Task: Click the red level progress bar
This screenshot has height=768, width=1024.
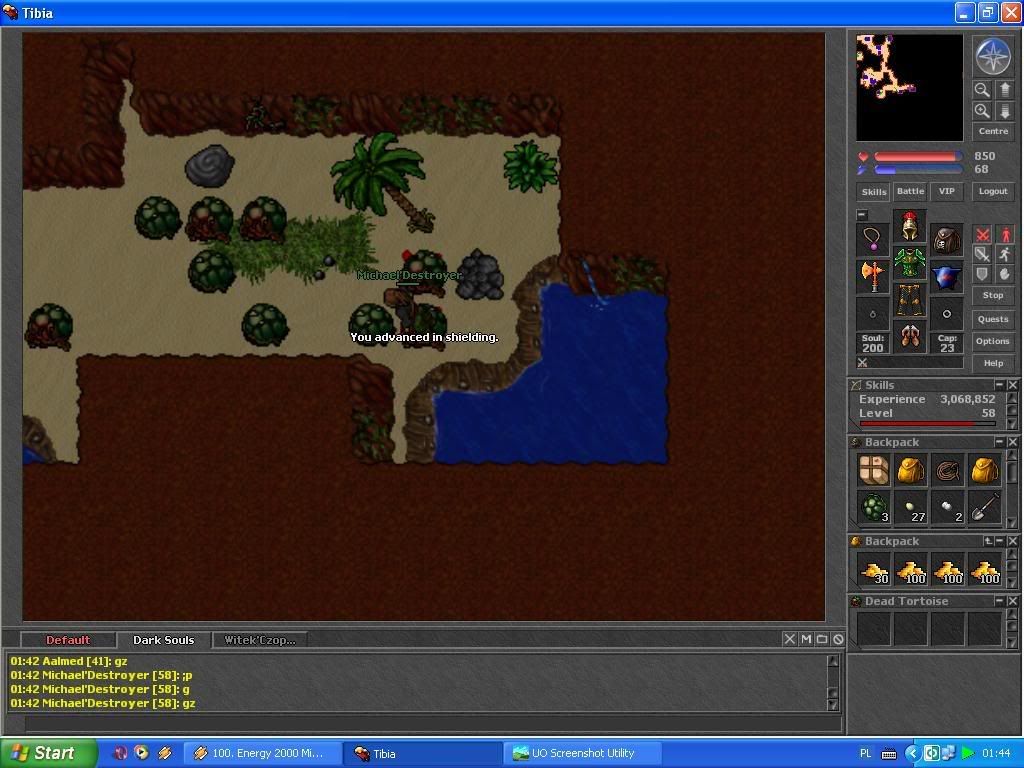Action: coord(927,424)
